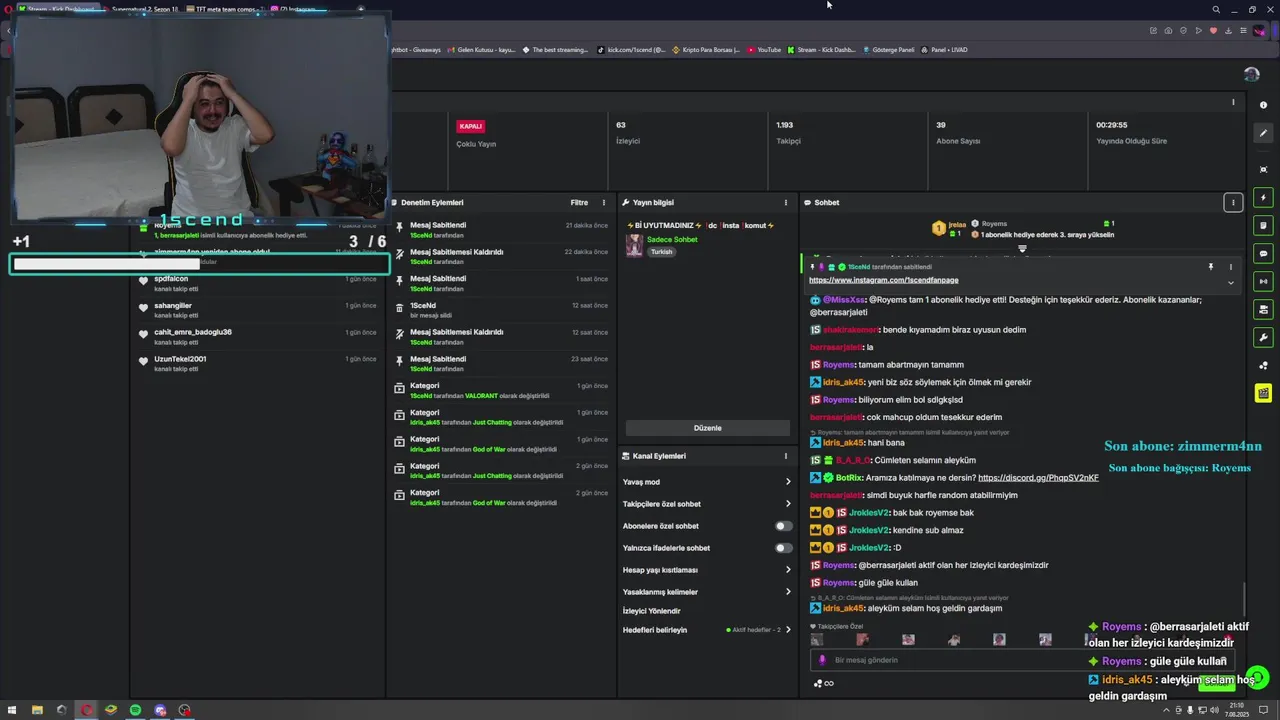Viewport: 1280px width, 720px height.
Task: Toggle Abonelere özel sohbet switch
Action: (784, 526)
